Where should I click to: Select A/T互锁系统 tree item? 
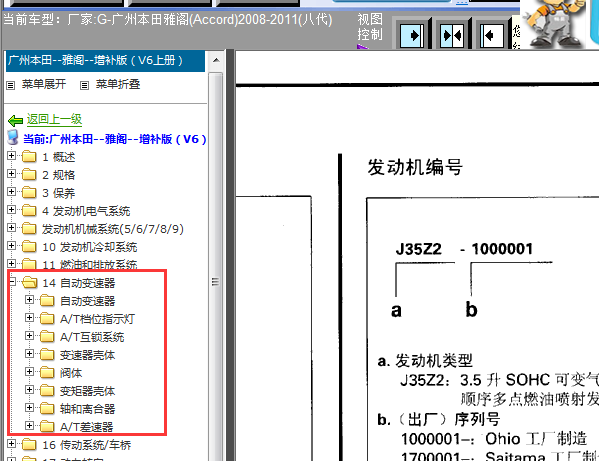(92, 337)
